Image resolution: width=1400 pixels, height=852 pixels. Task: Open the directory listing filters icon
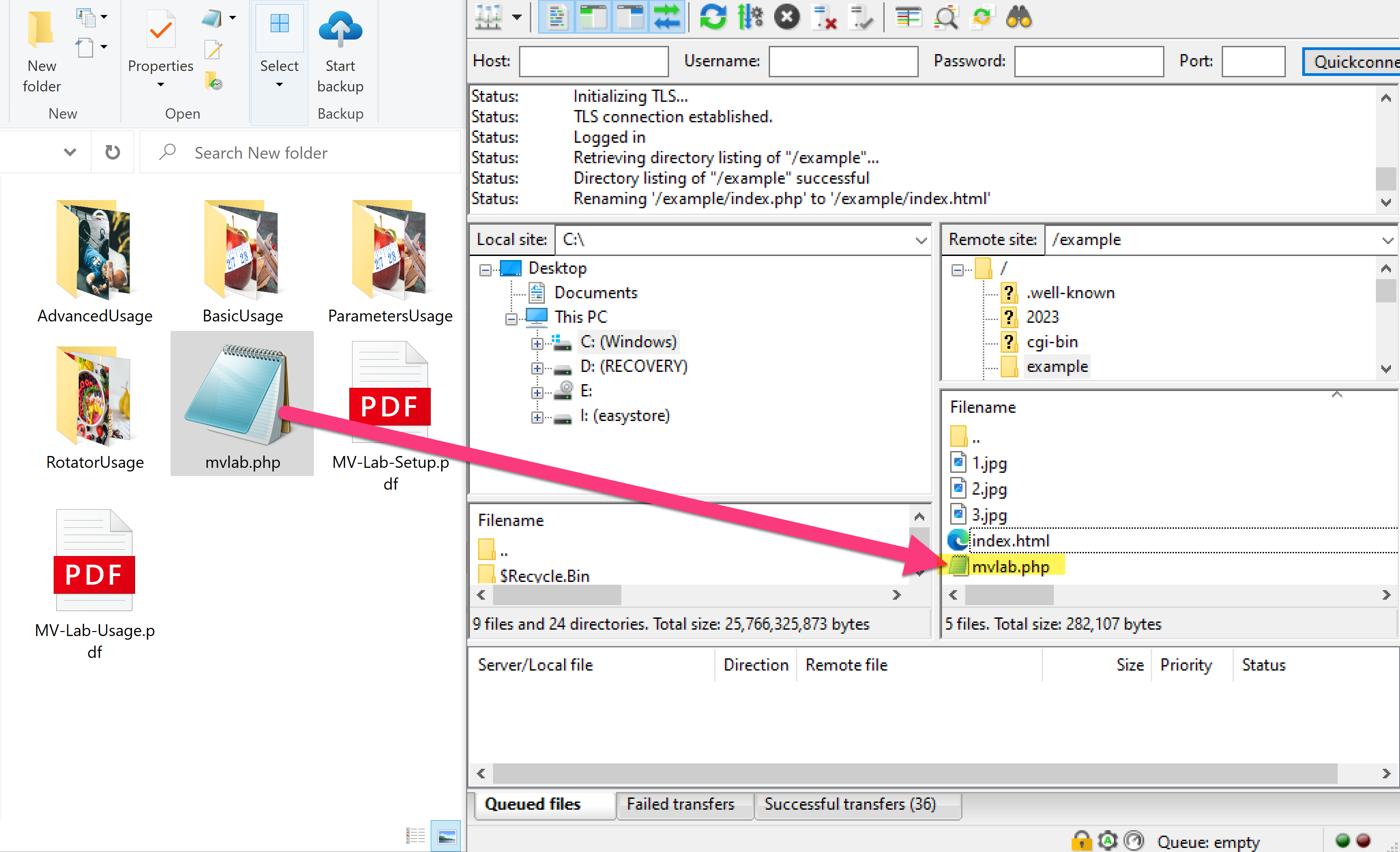pyautogui.click(x=908, y=17)
